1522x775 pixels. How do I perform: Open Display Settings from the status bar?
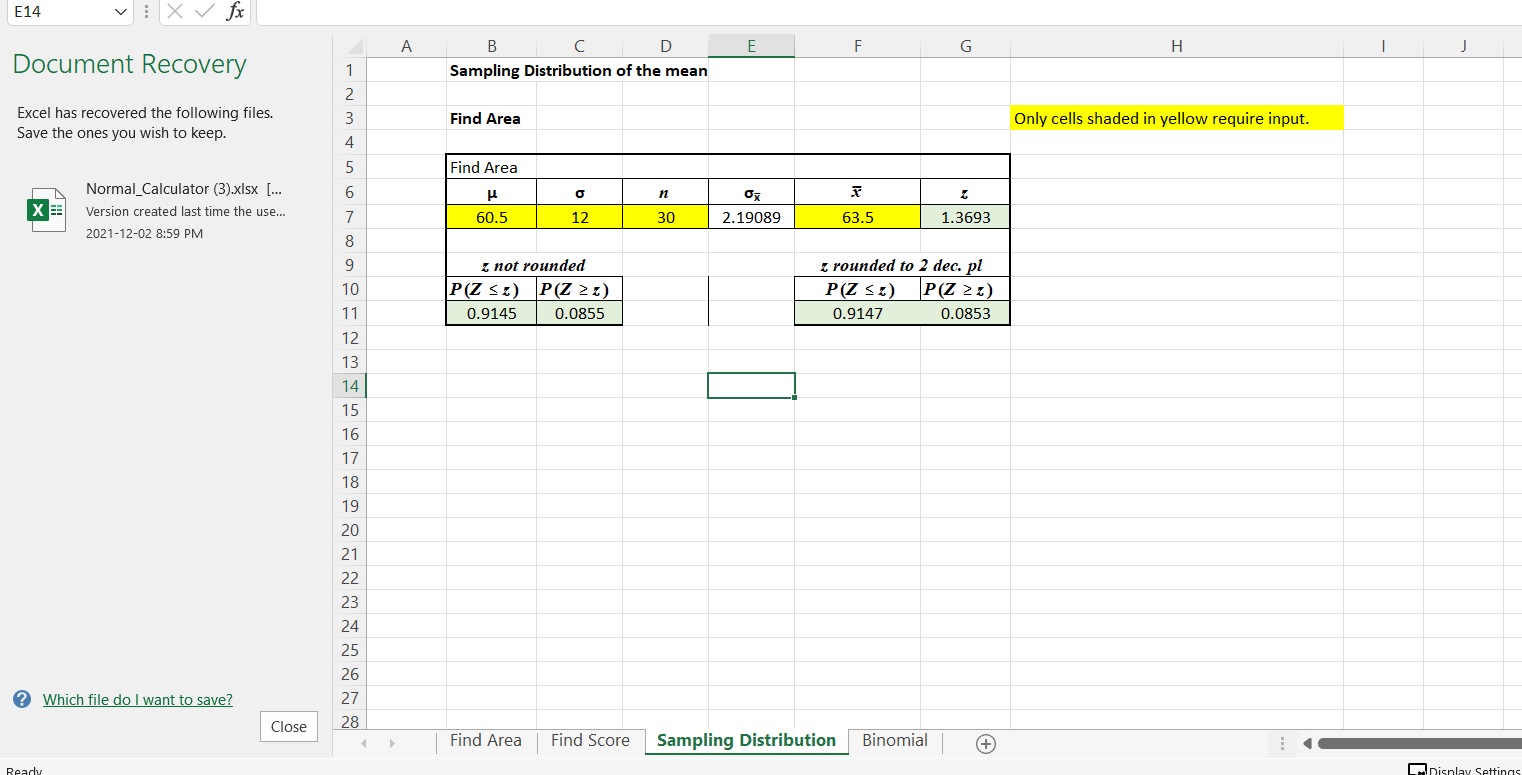click(1465, 768)
